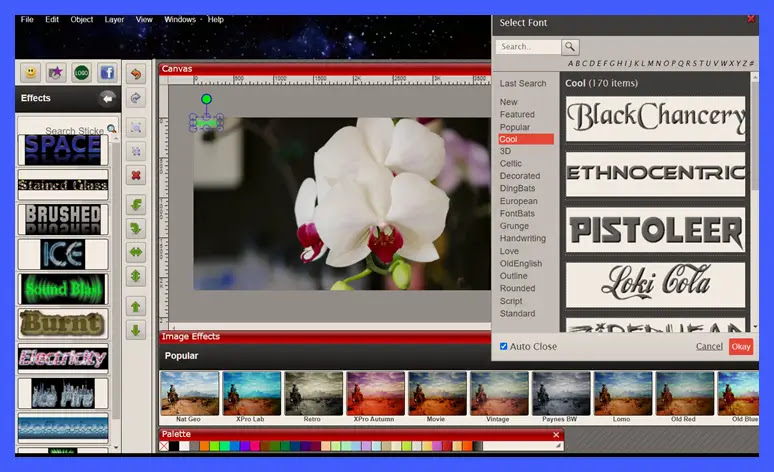The height and width of the screenshot is (472, 774).
Task: Apply the Paynes BW image effect
Action: click(561, 397)
